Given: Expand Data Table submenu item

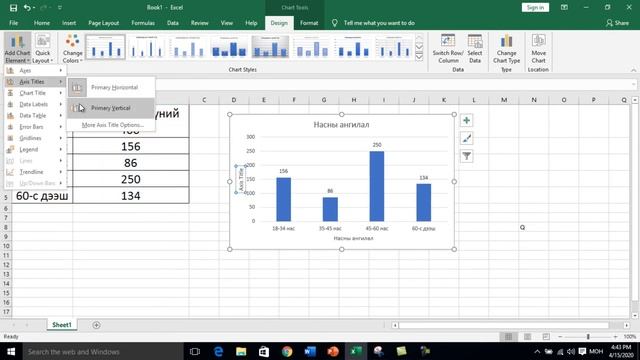Looking at the screenshot, I should coord(35,116).
